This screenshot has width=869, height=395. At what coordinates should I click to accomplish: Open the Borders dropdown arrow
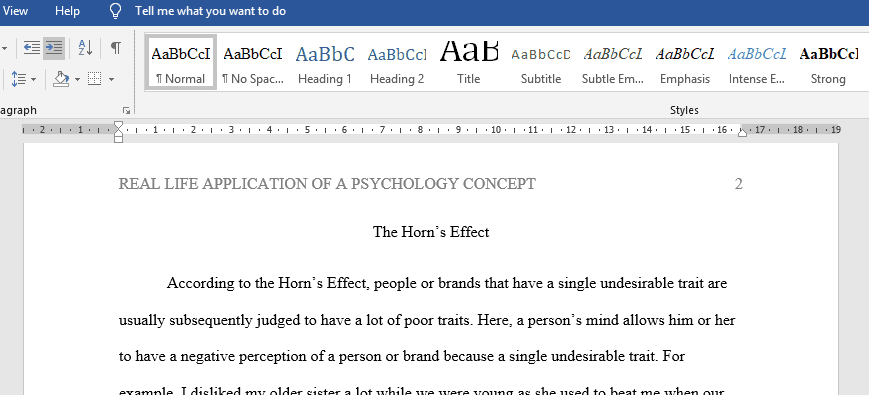111,80
